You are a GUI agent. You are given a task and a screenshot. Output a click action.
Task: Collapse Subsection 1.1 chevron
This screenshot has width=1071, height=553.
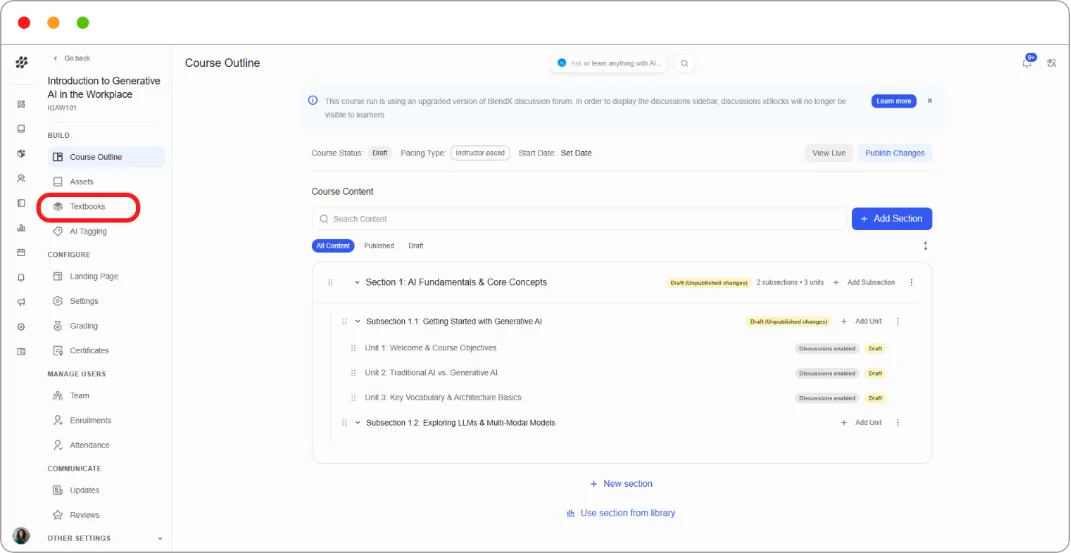pyautogui.click(x=357, y=322)
